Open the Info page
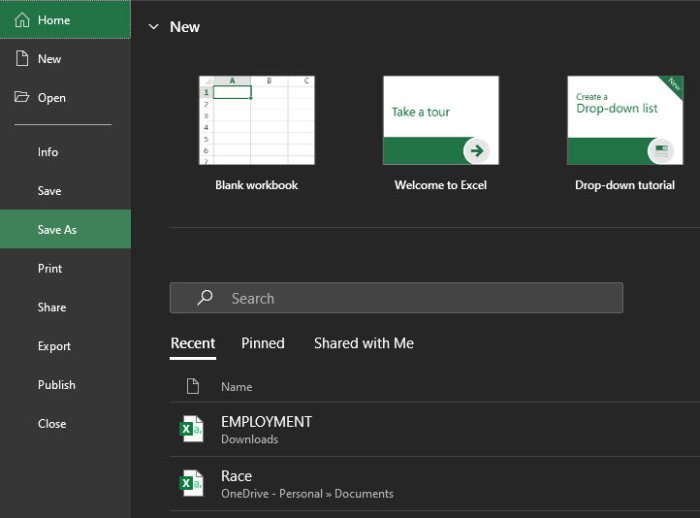700x518 pixels. pos(48,152)
